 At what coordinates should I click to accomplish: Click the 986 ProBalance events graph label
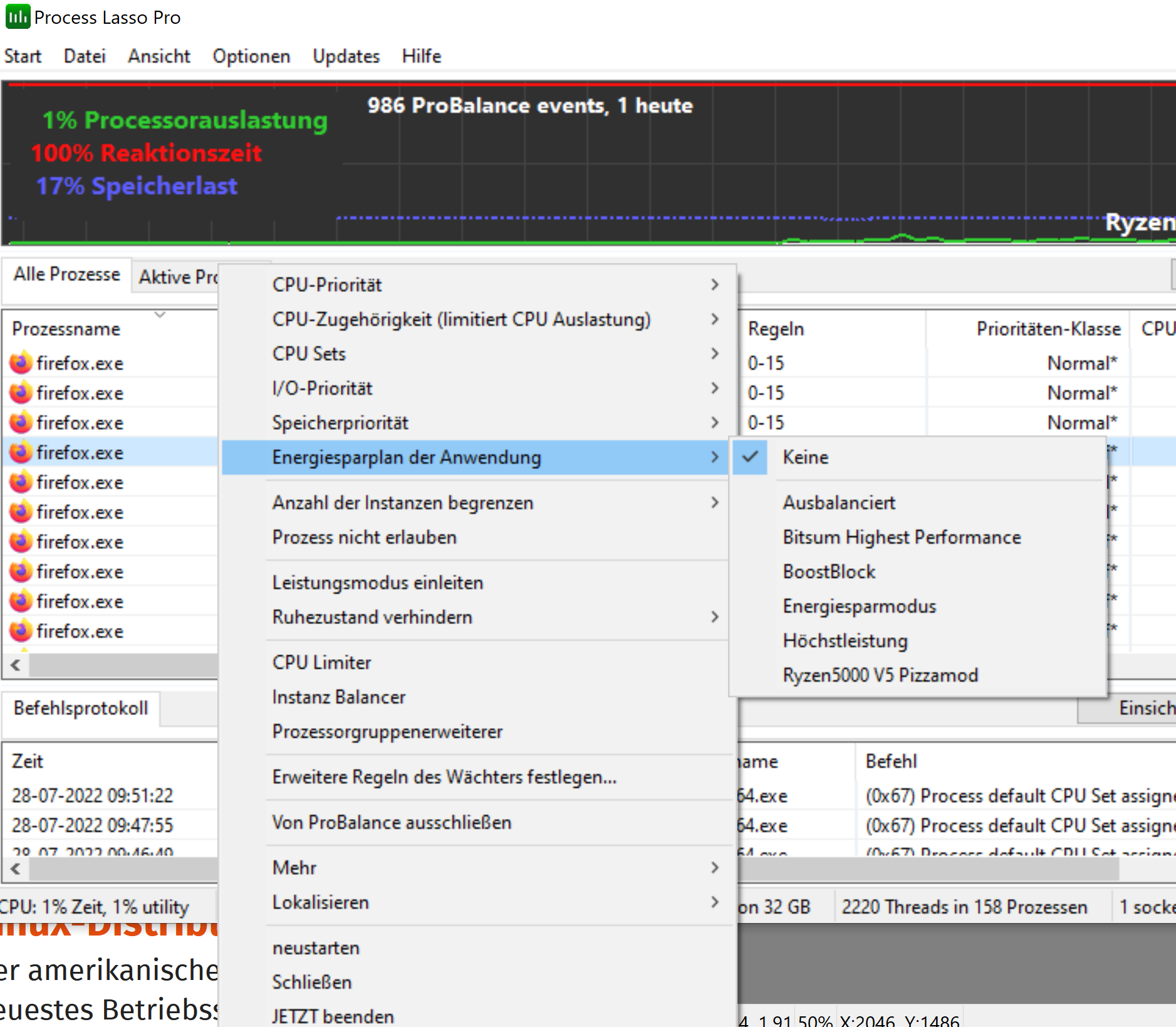coord(530,105)
